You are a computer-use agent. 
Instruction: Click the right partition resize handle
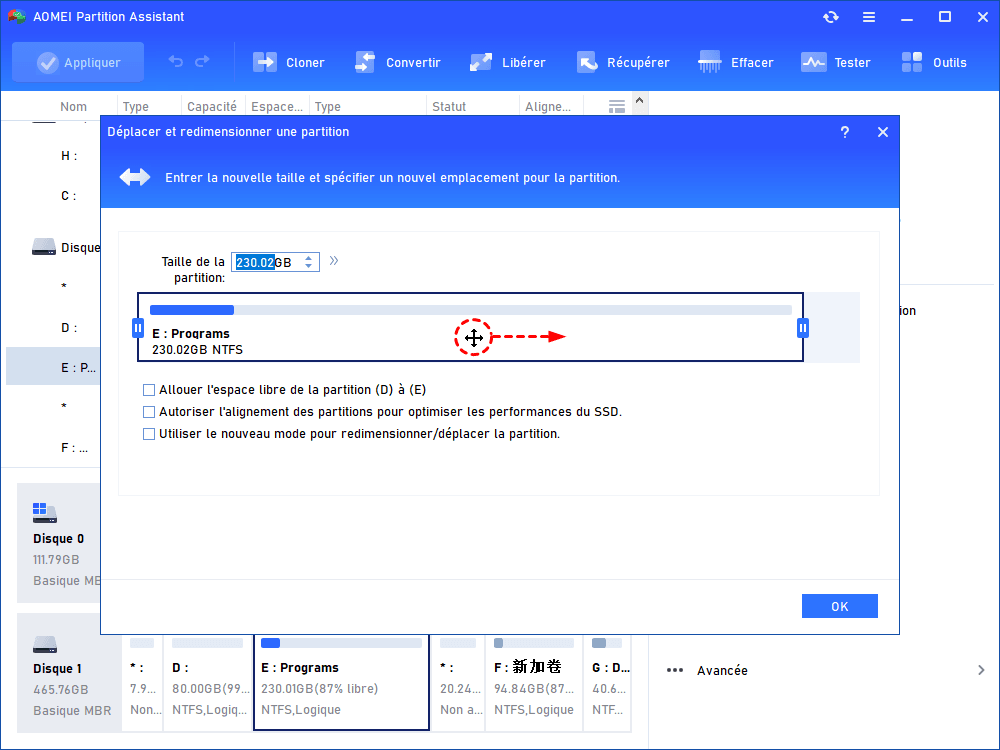click(803, 328)
